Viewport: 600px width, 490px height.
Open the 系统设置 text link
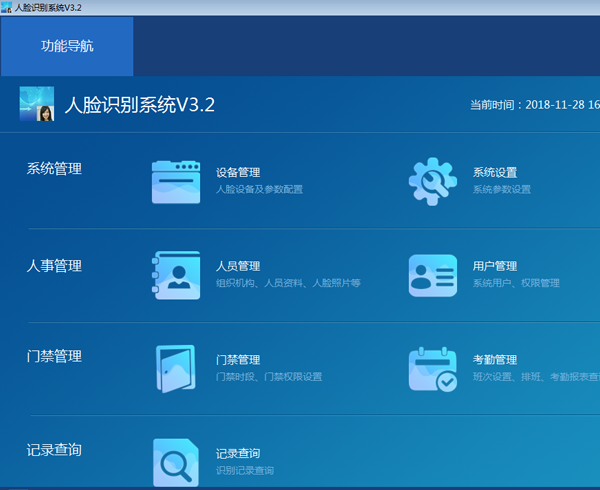coord(495,173)
